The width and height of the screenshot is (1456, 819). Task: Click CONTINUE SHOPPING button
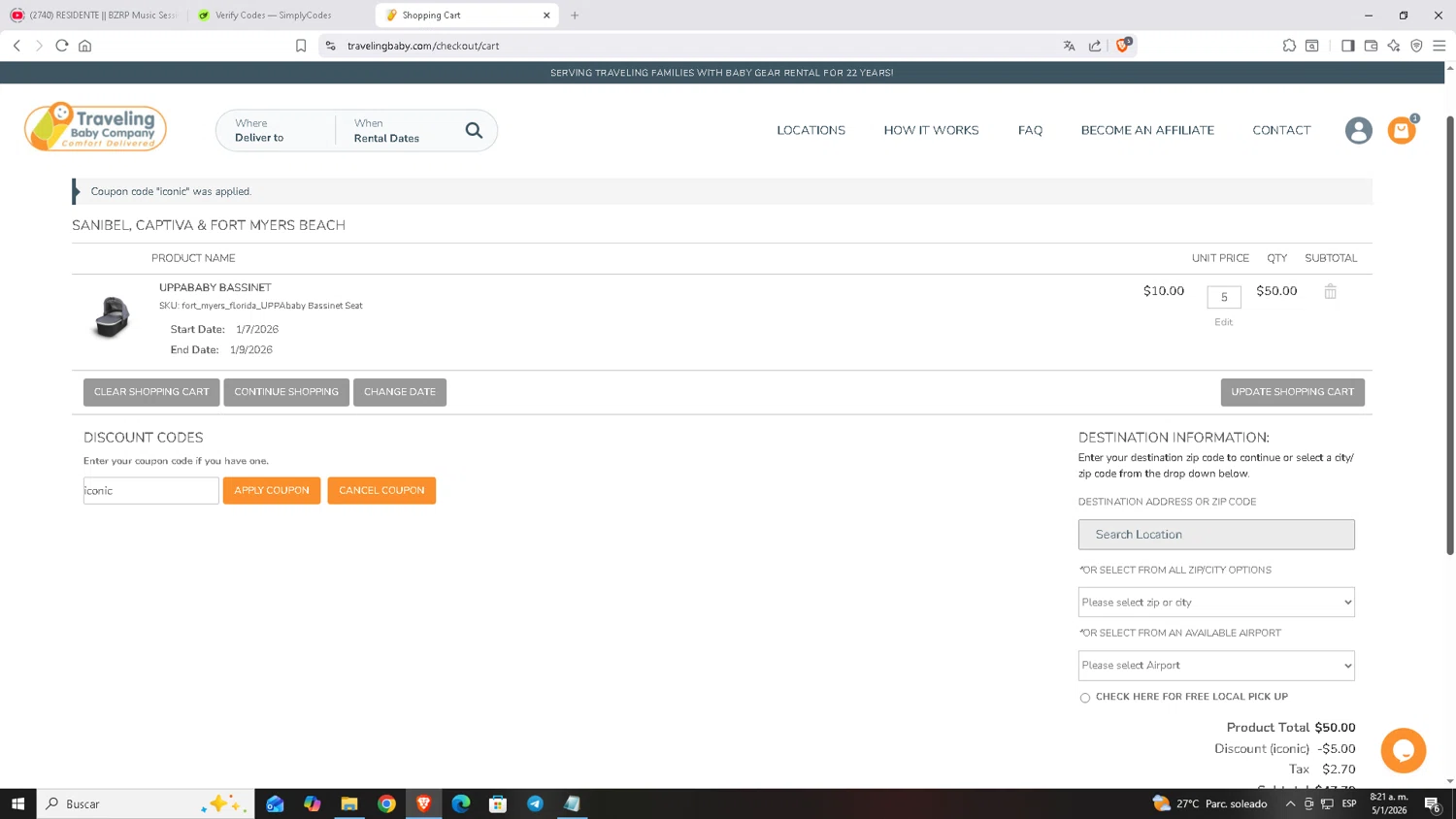pos(286,392)
